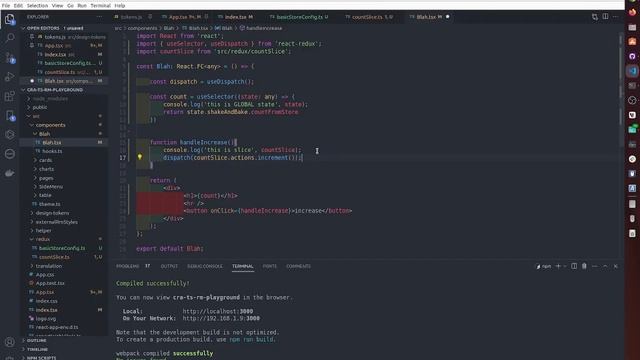Open Firefox from the Ubuntu dock
The height and width of the screenshot is (360, 640).
tap(632, 12)
